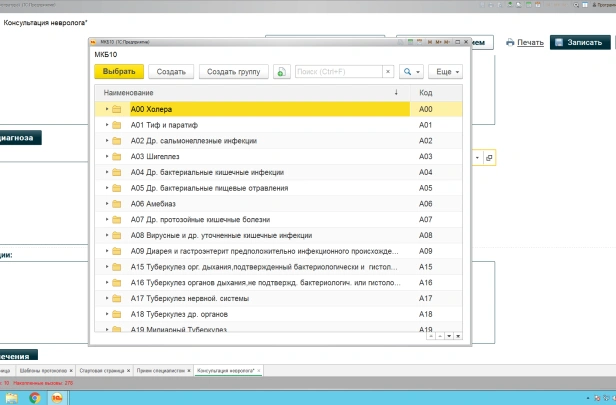Open Google Chrome from the taskbar
The width and height of the screenshot is (616, 405).
35,397
